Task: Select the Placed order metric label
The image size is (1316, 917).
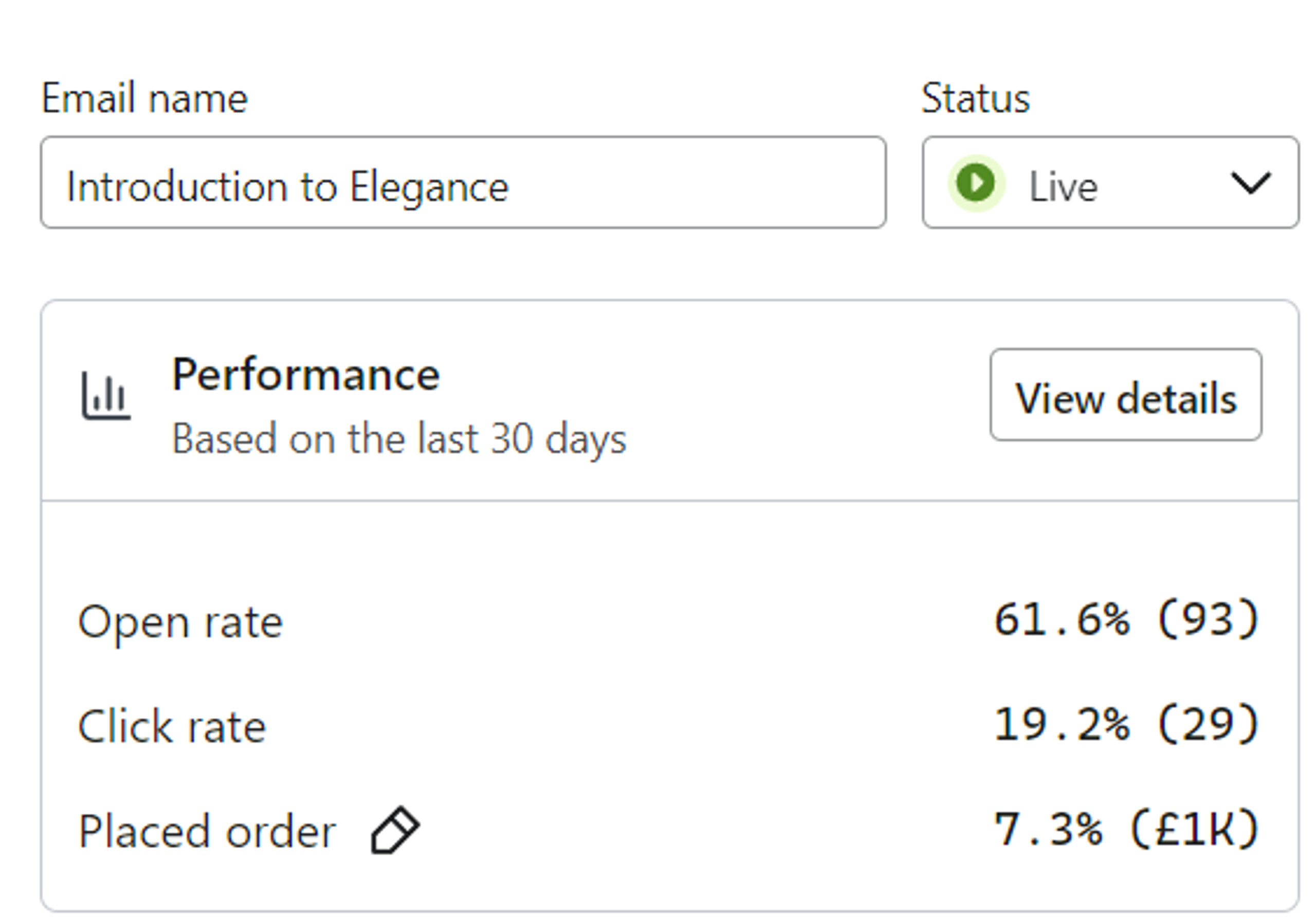Action: (x=207, y=832)
